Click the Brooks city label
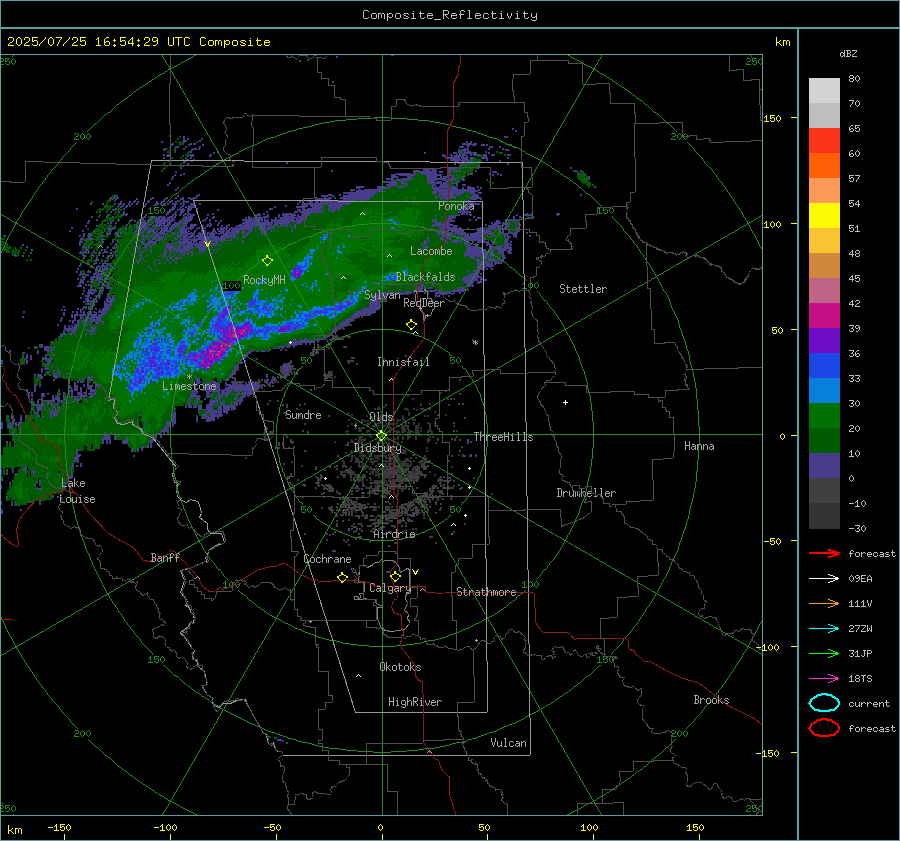 point(711,700)
